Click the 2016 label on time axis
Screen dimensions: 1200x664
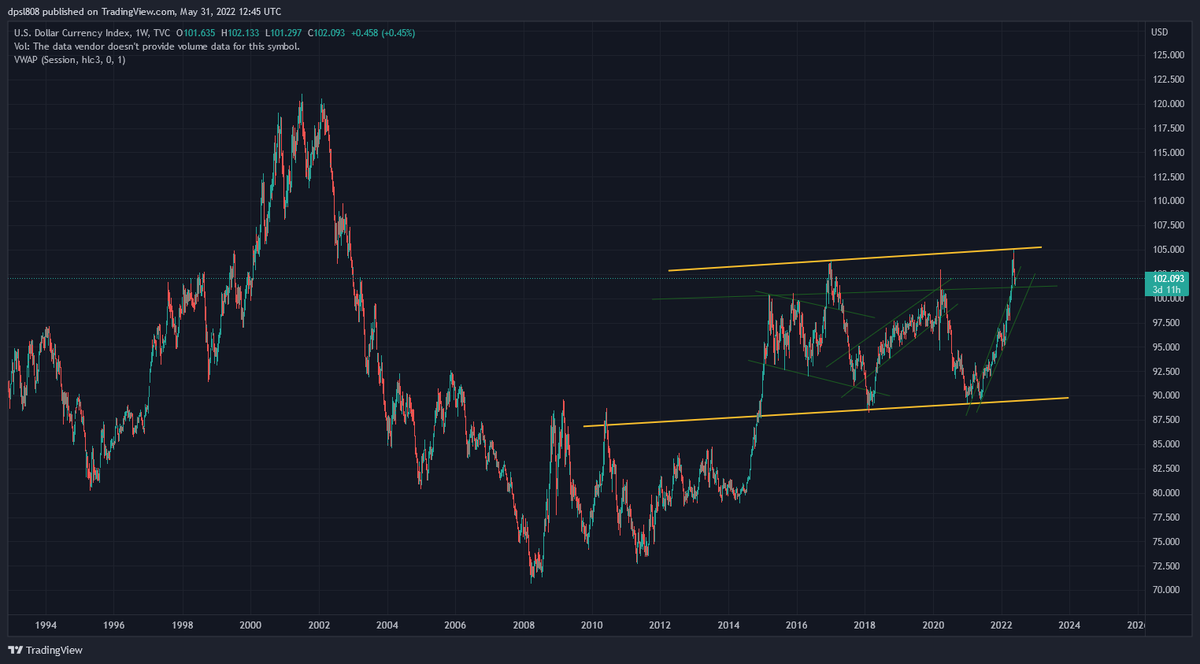coord(797,626)
